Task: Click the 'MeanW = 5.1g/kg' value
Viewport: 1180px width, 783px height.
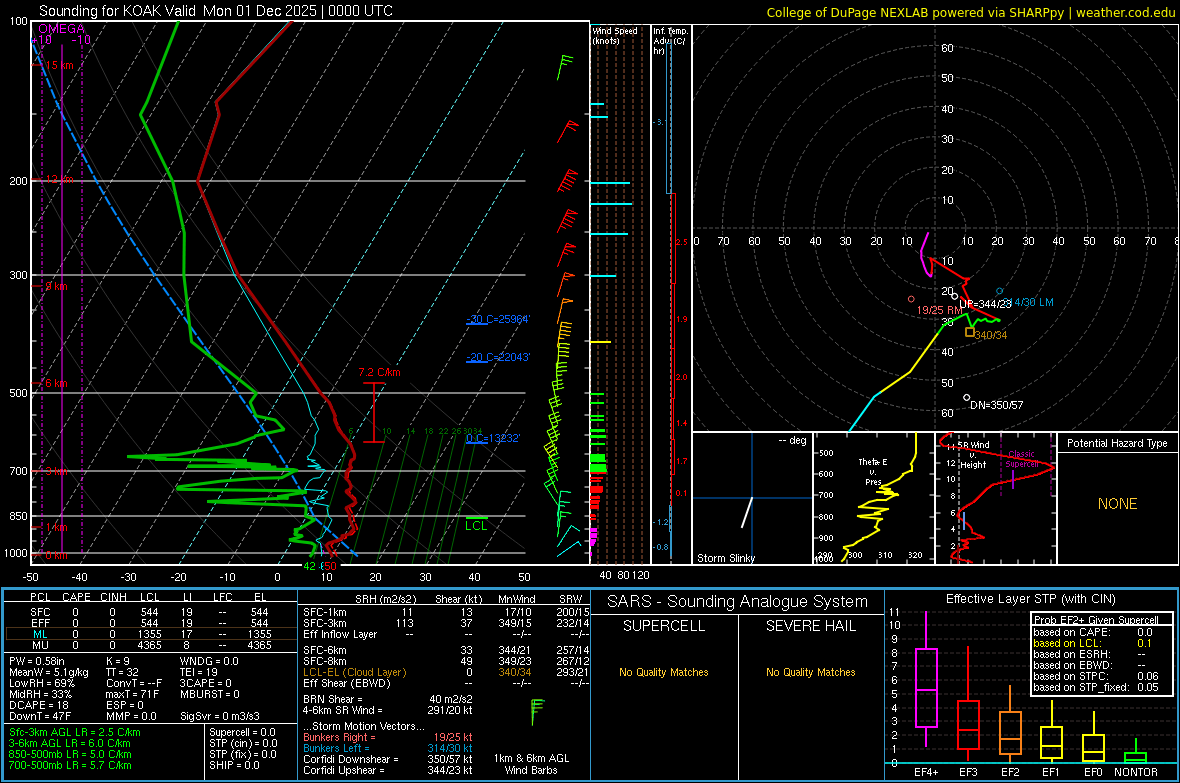Action: click(49, 672)
